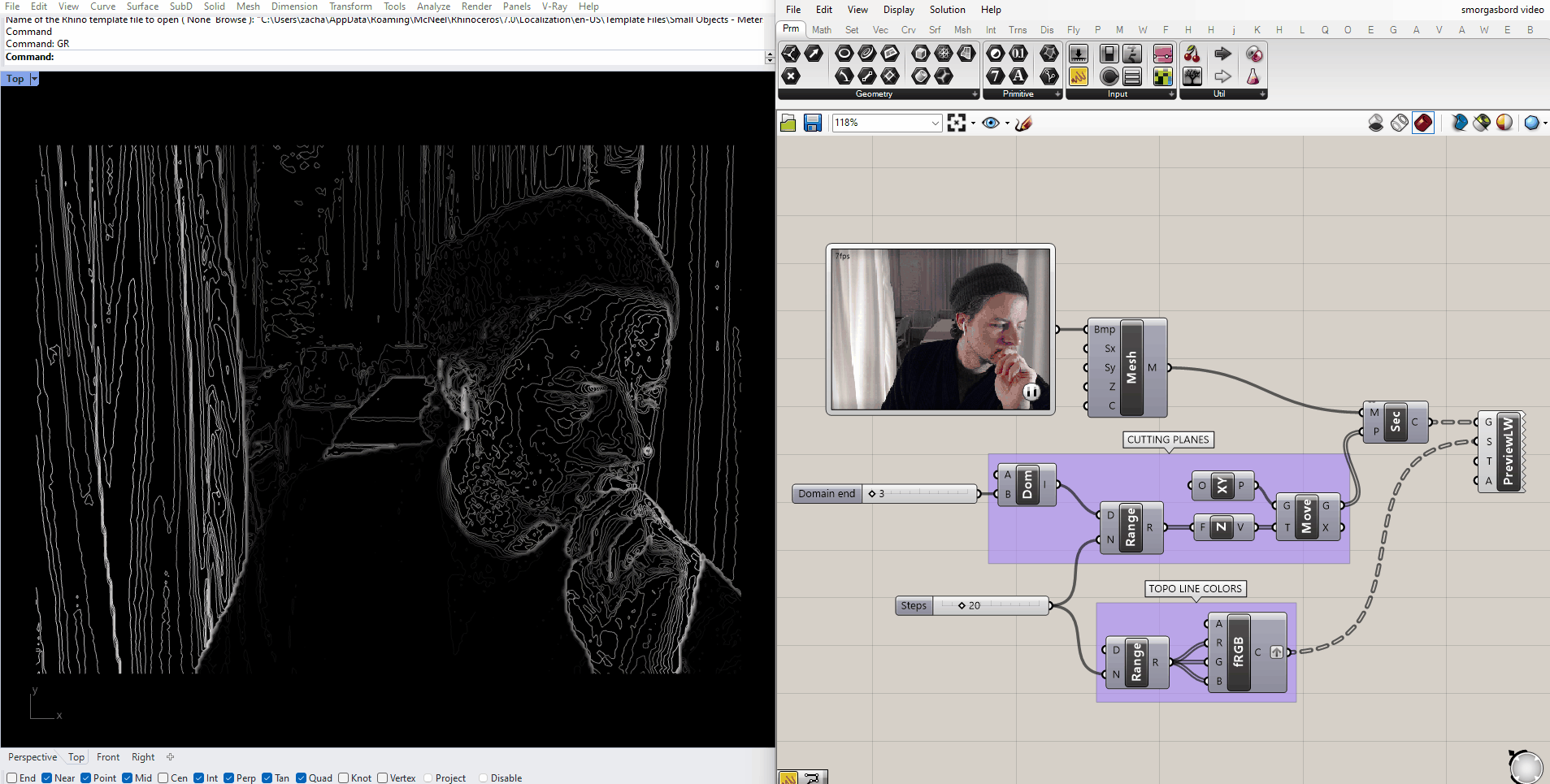The height and width of the screenshot is (784, 1550).
Task: Select the Cherry Picker util icon
Action: pyautogui.click(x=1192, y=54)
